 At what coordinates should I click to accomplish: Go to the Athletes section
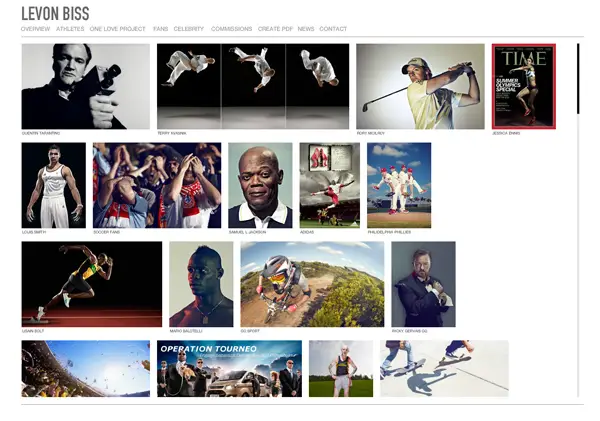tap(70, 29)
